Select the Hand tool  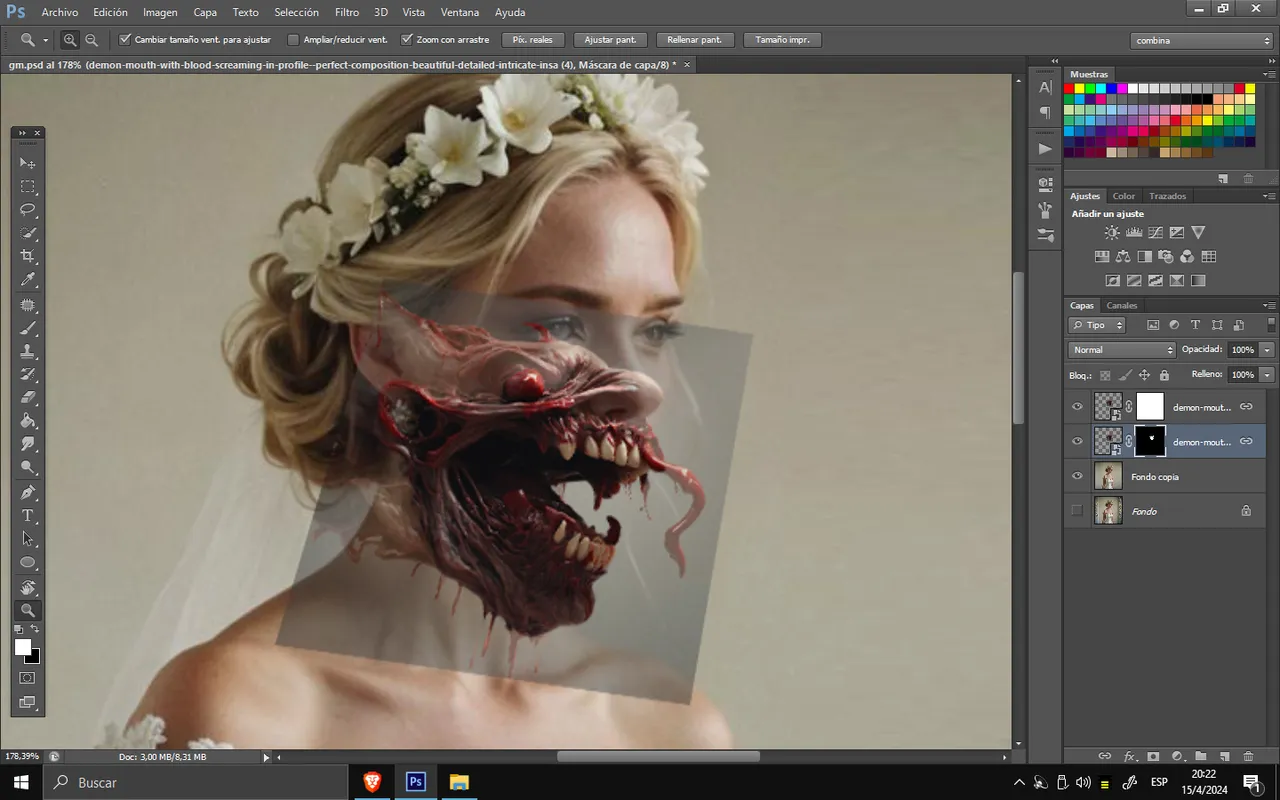coord(28,587)
